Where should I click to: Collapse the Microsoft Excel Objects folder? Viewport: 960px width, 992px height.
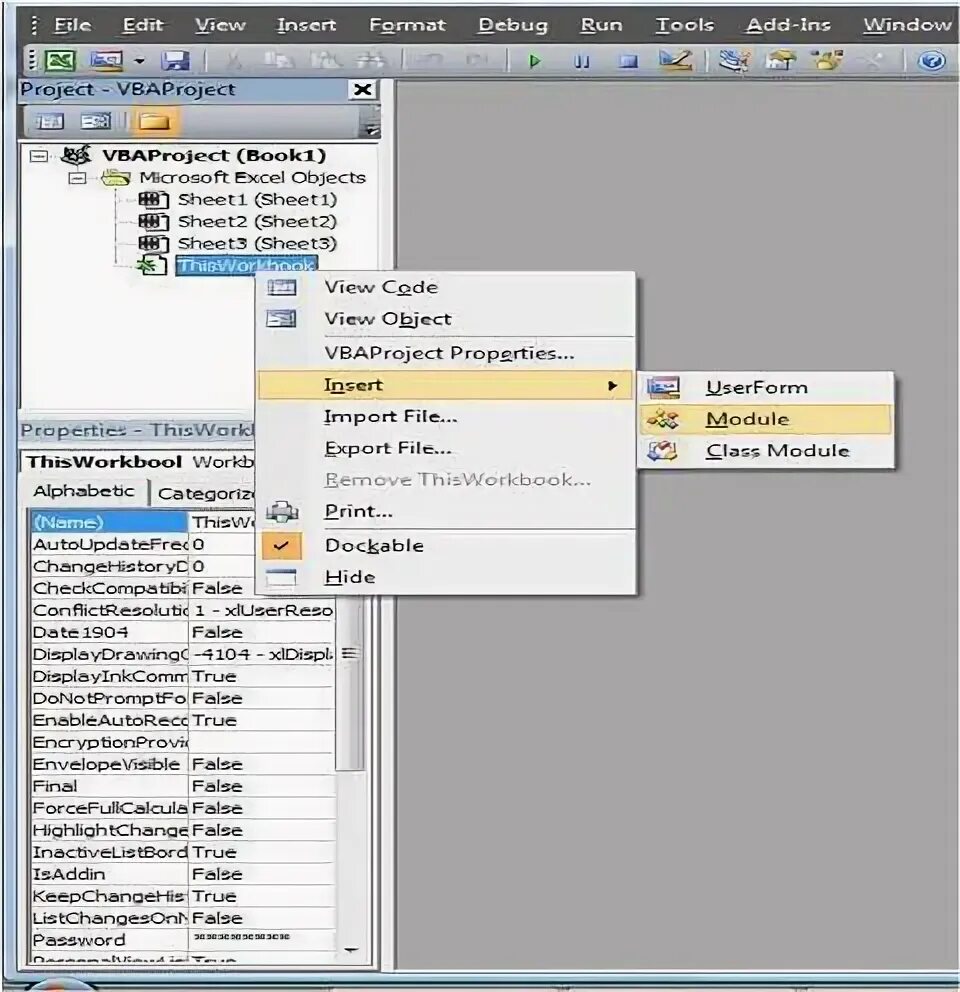pyautogui.click(x=77, y=178)
